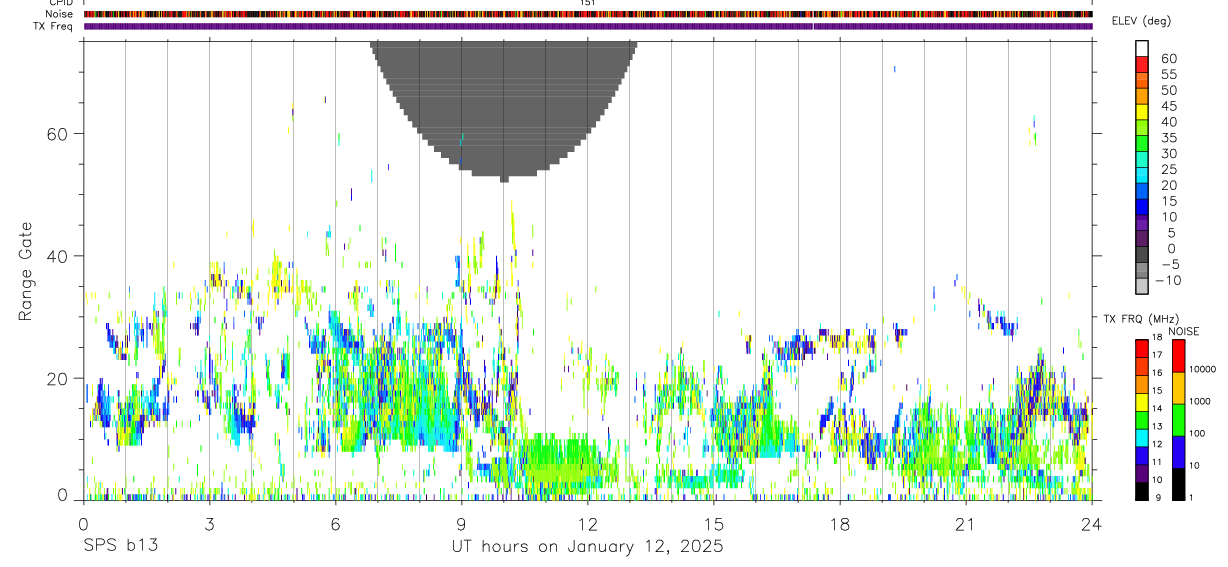Click the '45' value in the ELEV legend
This screenshot has width=1228, height=567.
[x=1168, y=106]
